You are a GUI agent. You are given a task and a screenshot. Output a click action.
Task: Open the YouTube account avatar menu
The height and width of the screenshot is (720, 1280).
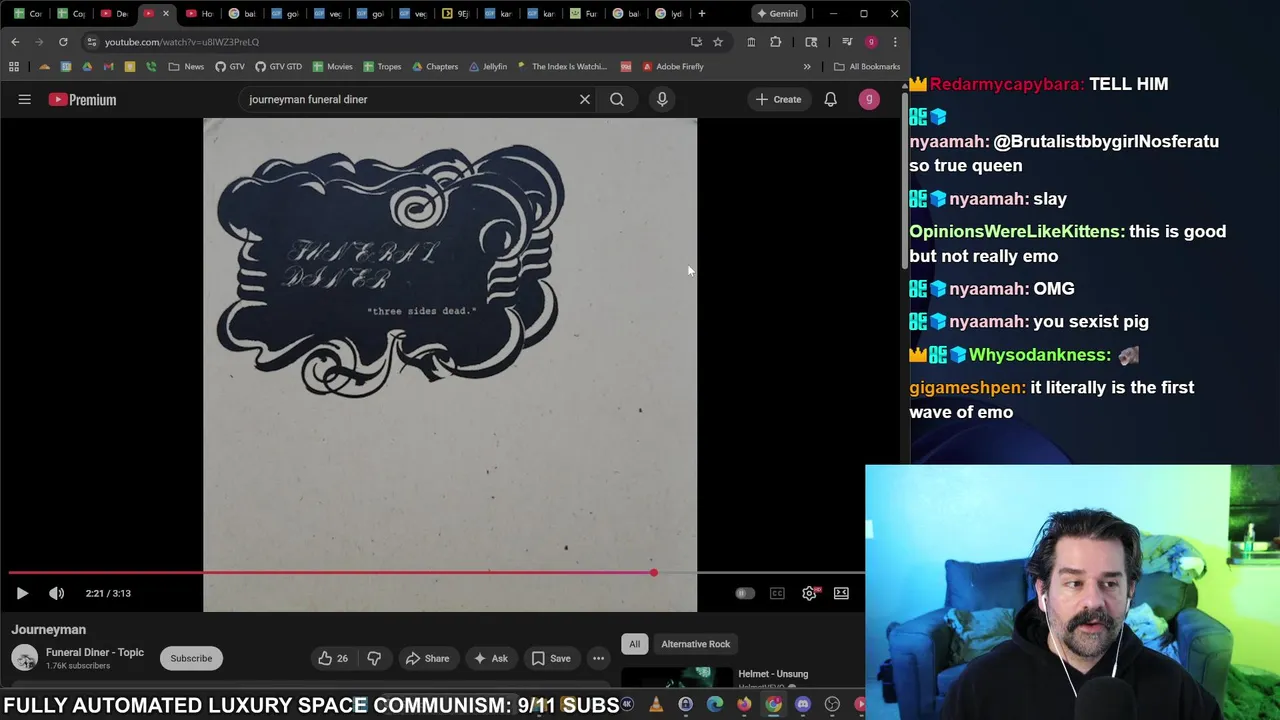[x=869, y=99]
